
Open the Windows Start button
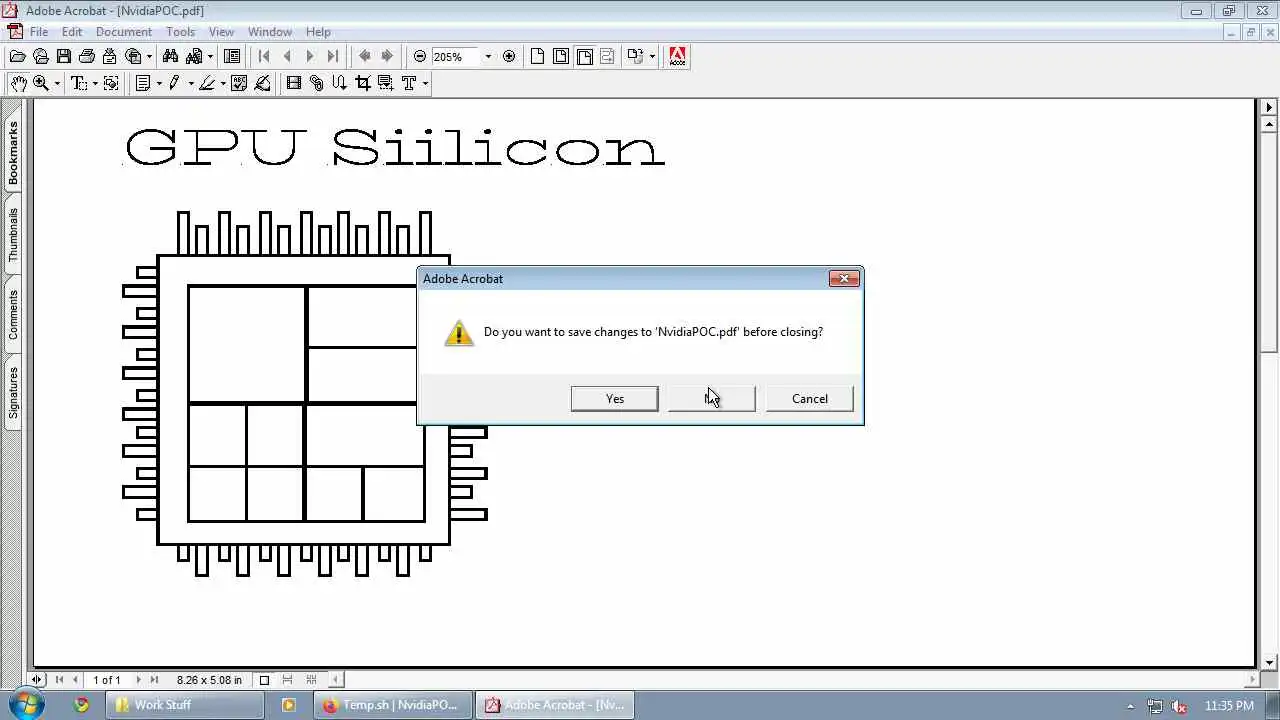point(24,705)
